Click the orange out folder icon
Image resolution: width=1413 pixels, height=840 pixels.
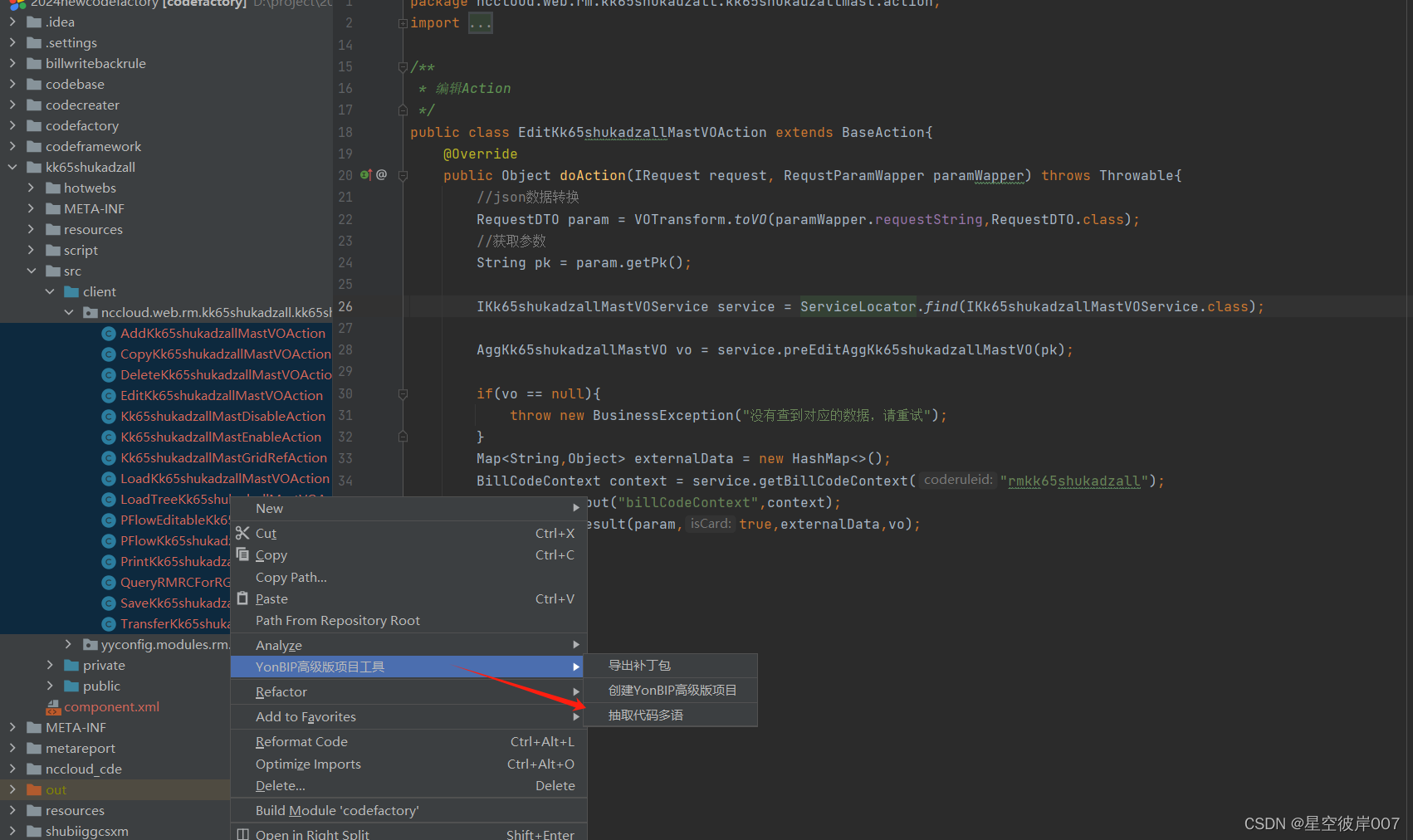click(34, 789)
